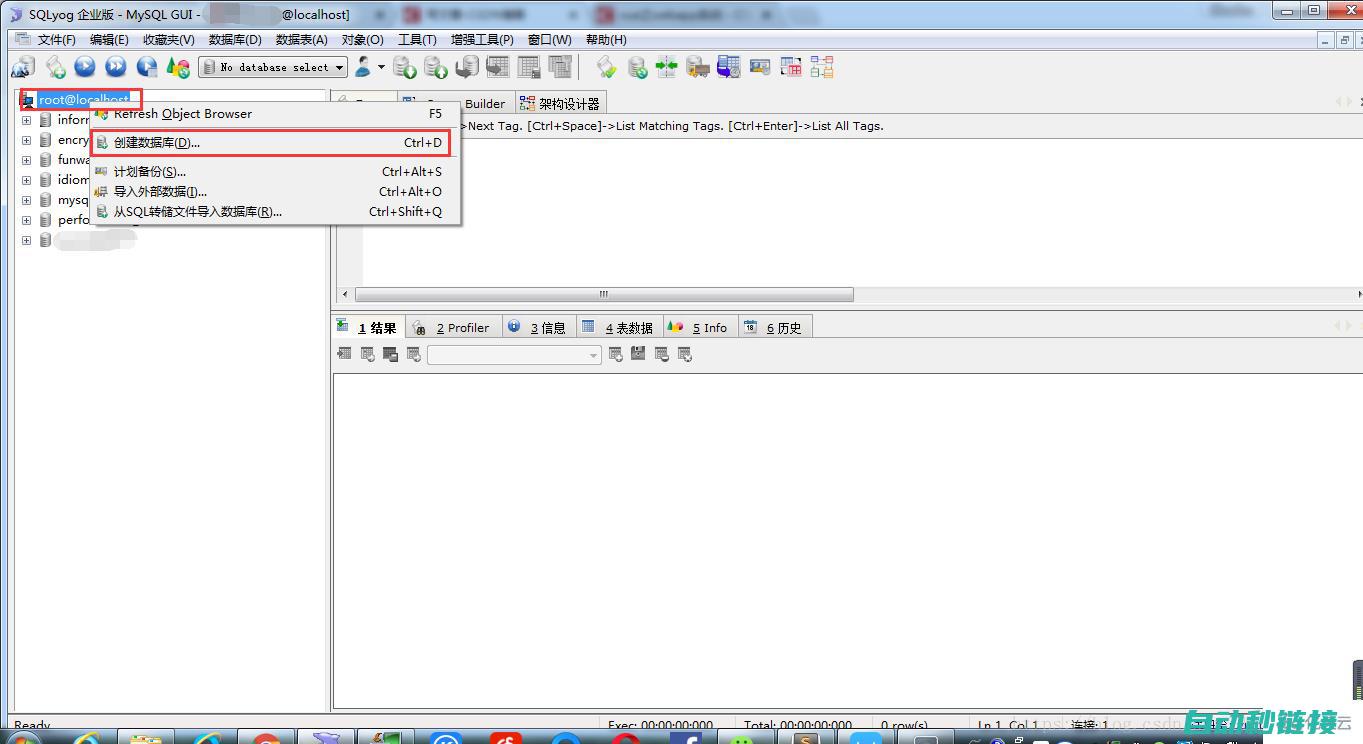This screenshot has width=1363, height=744.
Task: Click the left arrow of editor horizontal scrollbar
Action: click(x=346, y=294)
